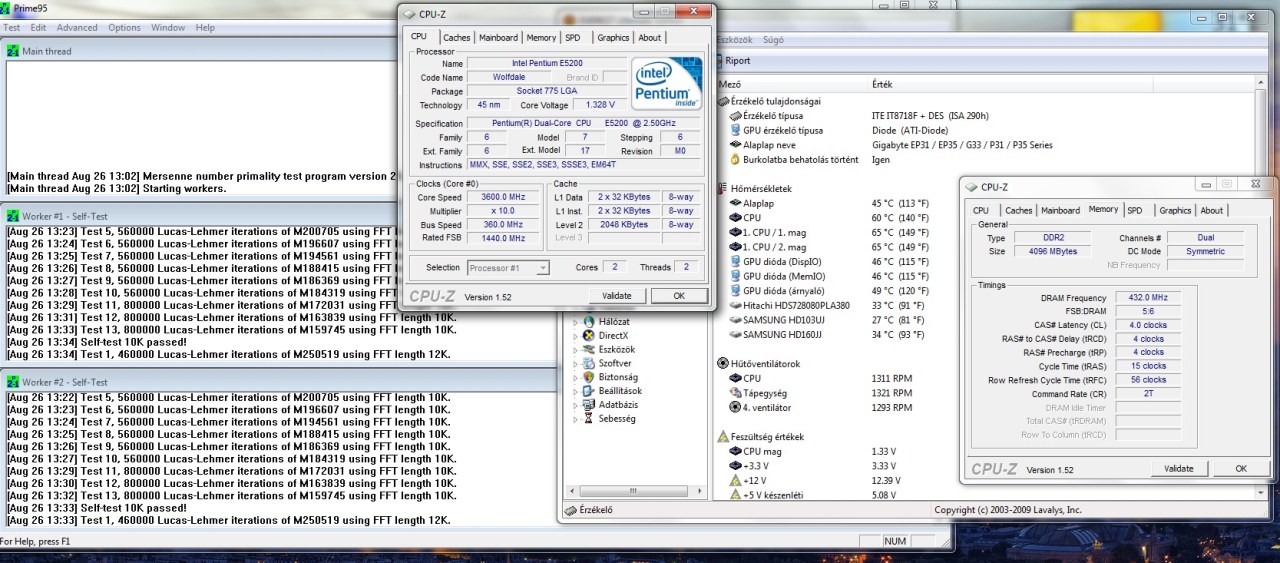This screenshot has width=1280, height=563.
Task: Click the Core Voltage 1.328 V field
Action: [x=599, y=105]
